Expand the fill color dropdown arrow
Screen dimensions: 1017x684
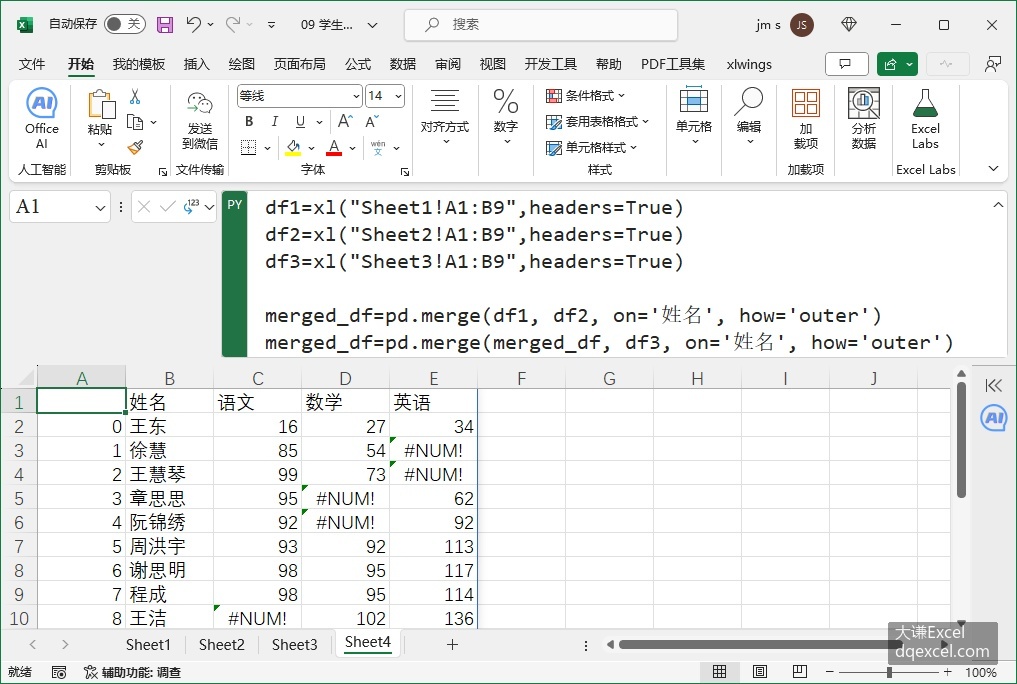pyautogui.click(x=311, y=148)
